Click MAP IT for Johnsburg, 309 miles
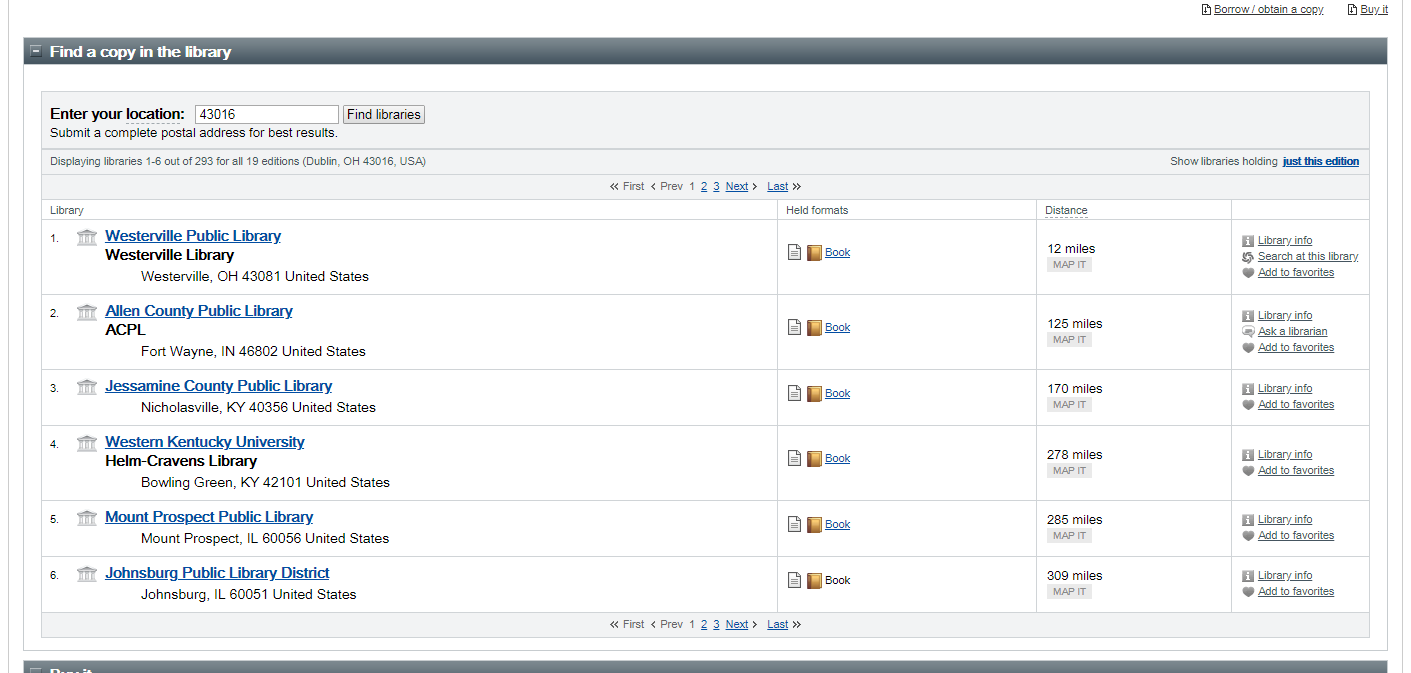The height and width of the screenshot is (673, 1411). point(1069,592)
